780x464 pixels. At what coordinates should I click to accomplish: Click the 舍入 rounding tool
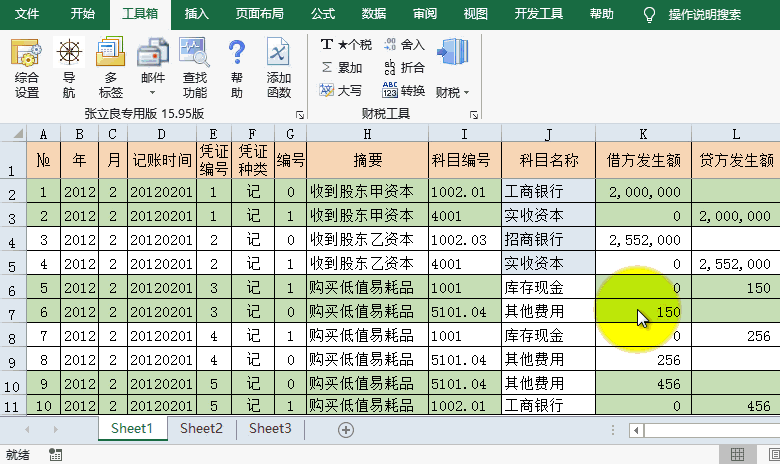[x=404, y=45]
